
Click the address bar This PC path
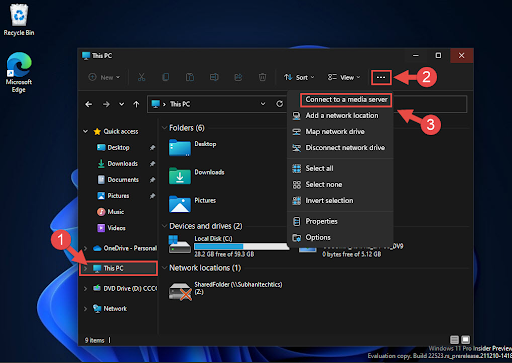coord(180,104)
